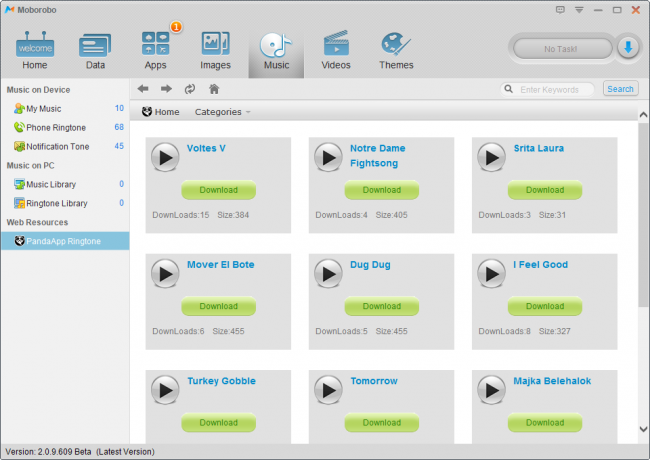Open the Themes section
This screenshot has width=650, height=460.
point(396,51)
